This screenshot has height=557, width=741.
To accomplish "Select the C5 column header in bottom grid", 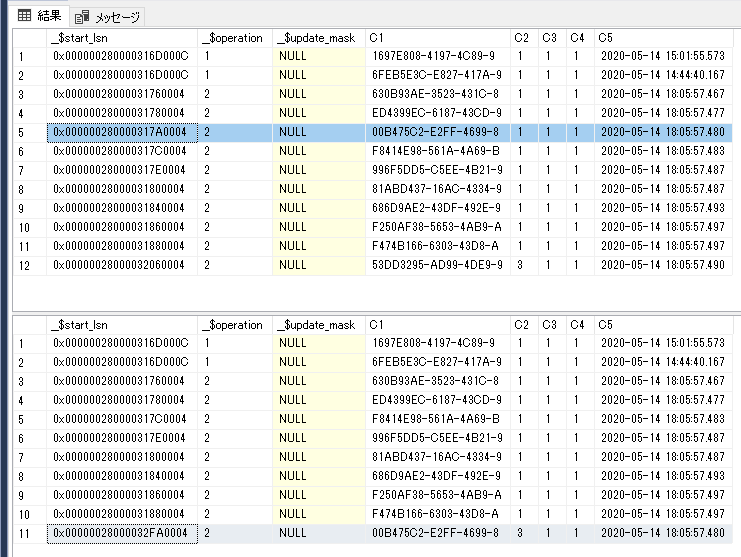I will 663,325.
